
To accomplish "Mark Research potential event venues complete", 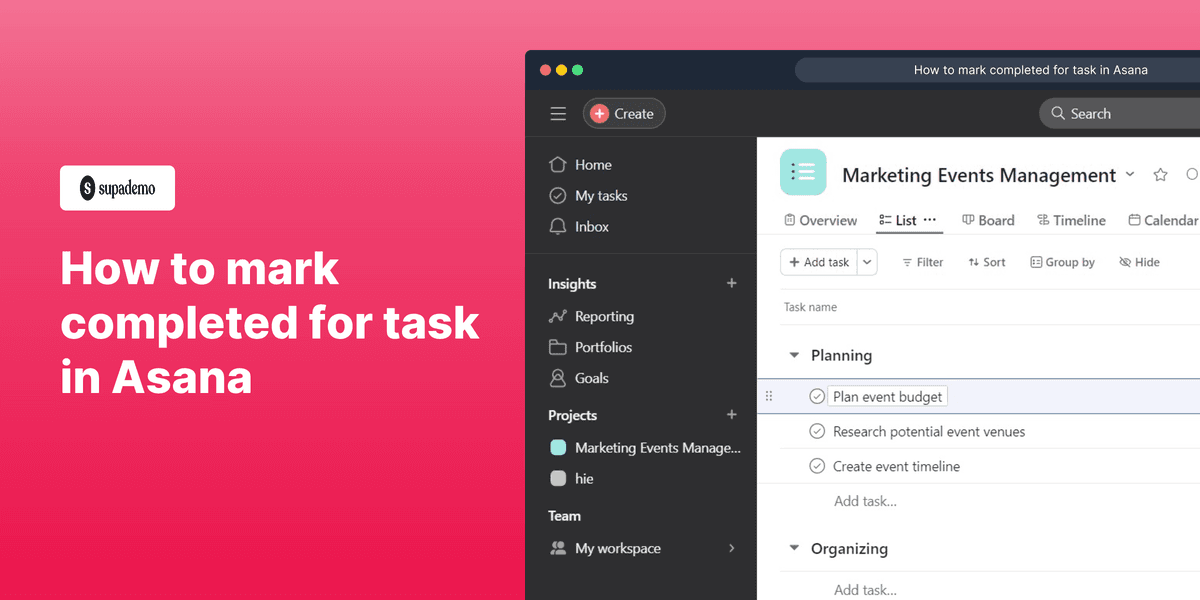I will 817,431.
